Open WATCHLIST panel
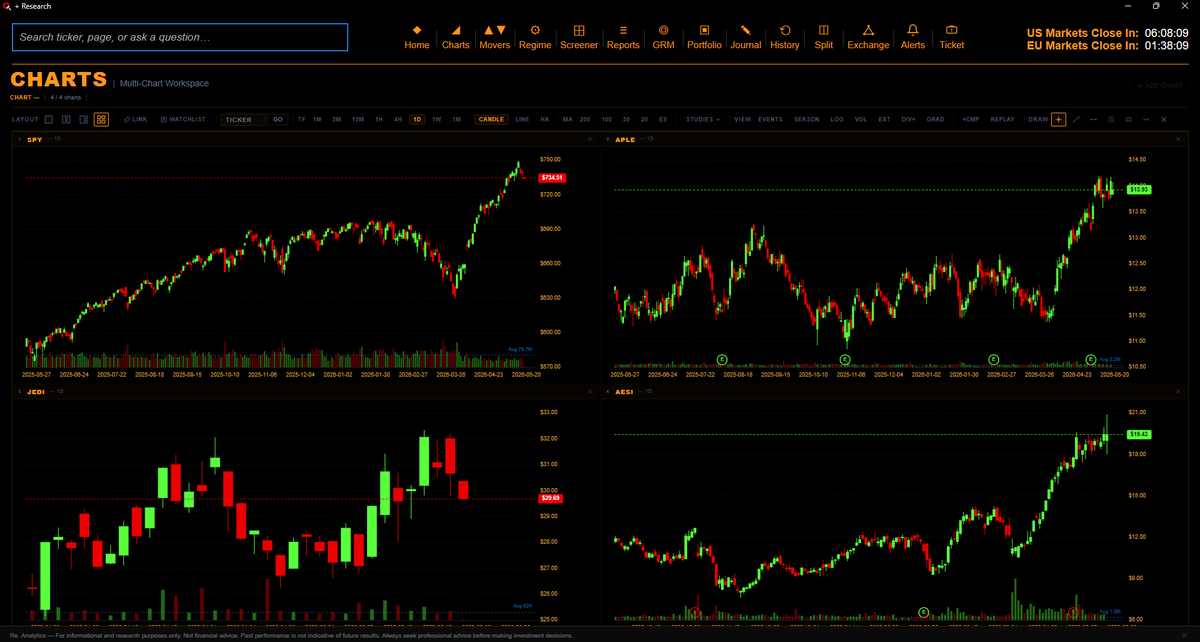The width and height of the screenshot is (1200, 642). (x=183, y=119)
